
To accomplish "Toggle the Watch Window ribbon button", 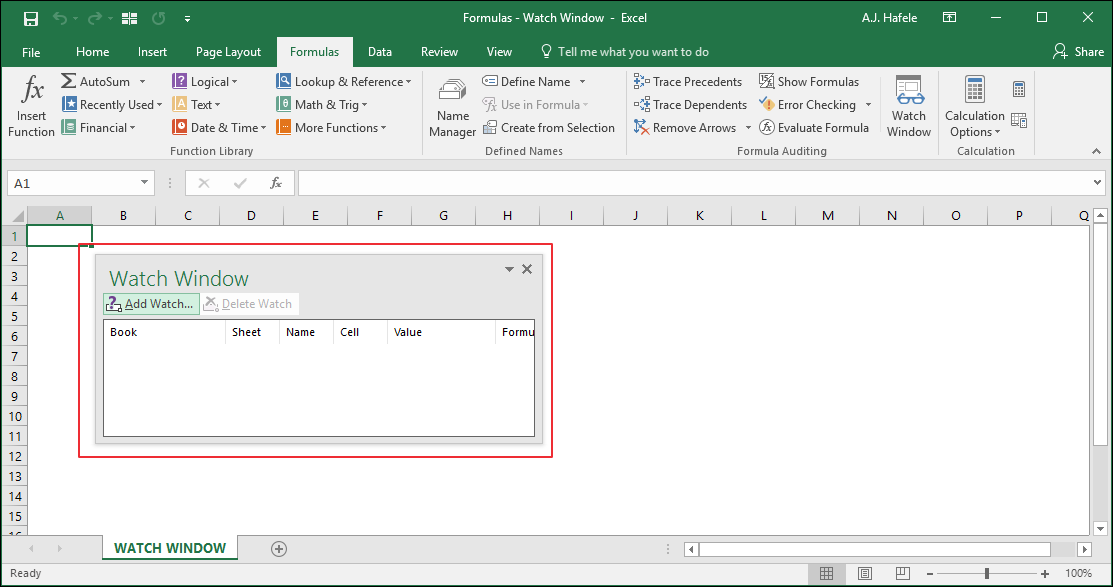I will 909,106.
